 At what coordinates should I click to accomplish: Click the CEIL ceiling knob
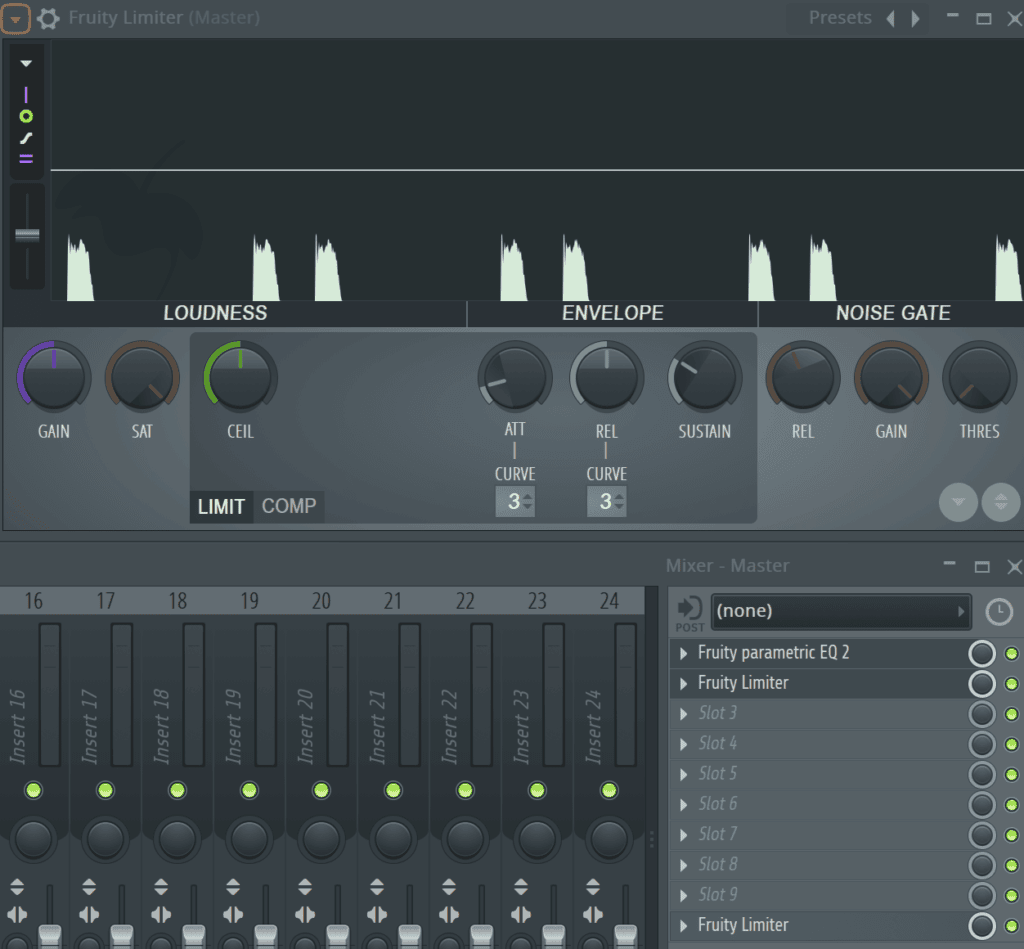tap(240, 376)
